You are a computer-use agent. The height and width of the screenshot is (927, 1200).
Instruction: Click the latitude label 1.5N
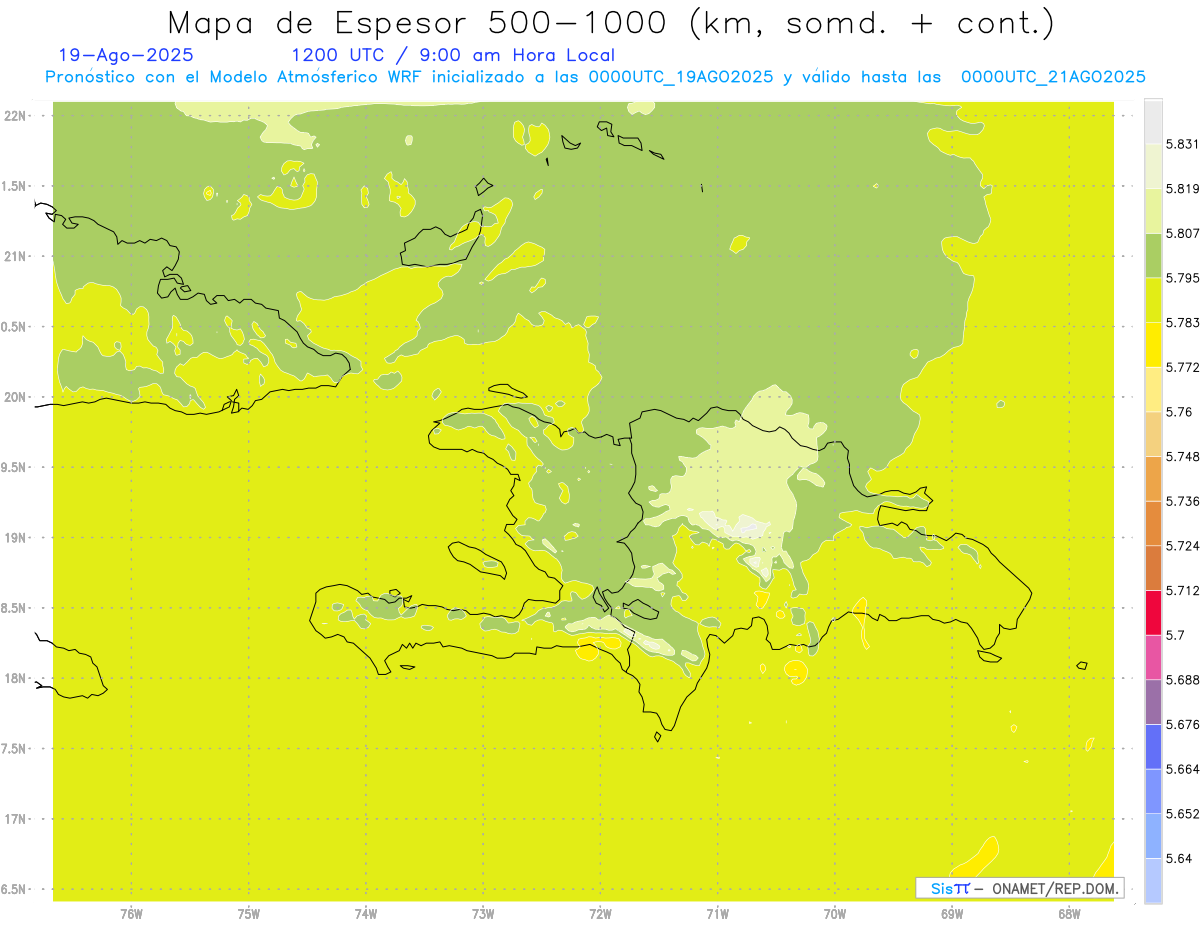tap(15, 186)
